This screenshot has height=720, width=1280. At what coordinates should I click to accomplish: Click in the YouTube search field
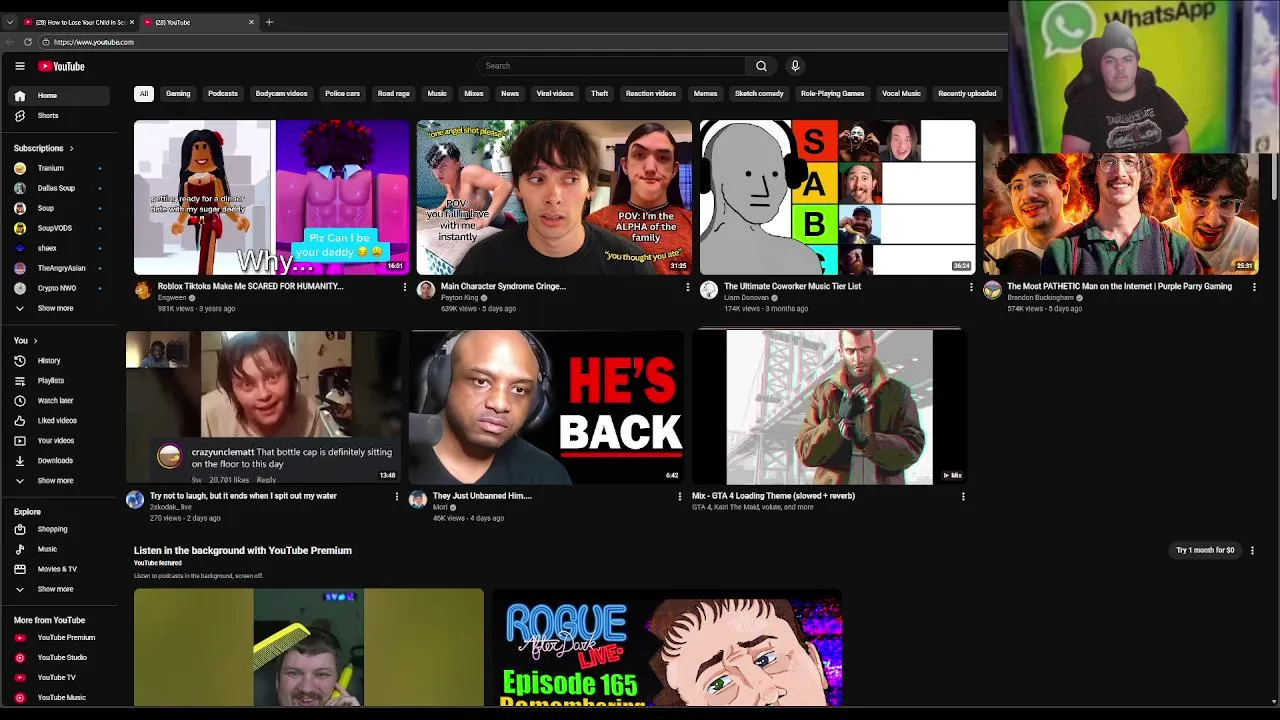click(x=611, y=66)
